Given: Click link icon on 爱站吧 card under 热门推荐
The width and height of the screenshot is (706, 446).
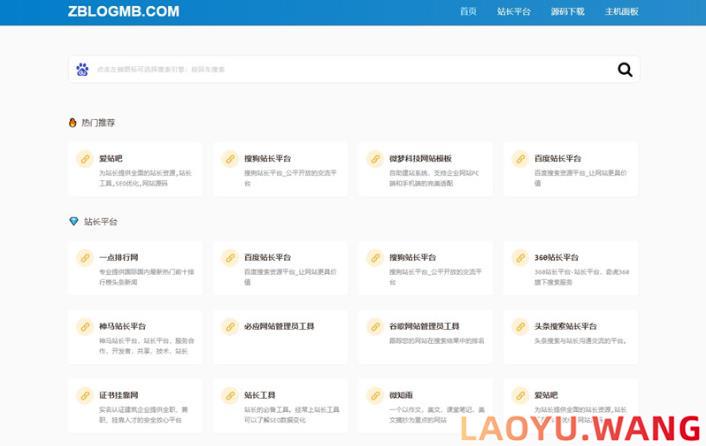Looking at the screenshot, I should (85, 159).
